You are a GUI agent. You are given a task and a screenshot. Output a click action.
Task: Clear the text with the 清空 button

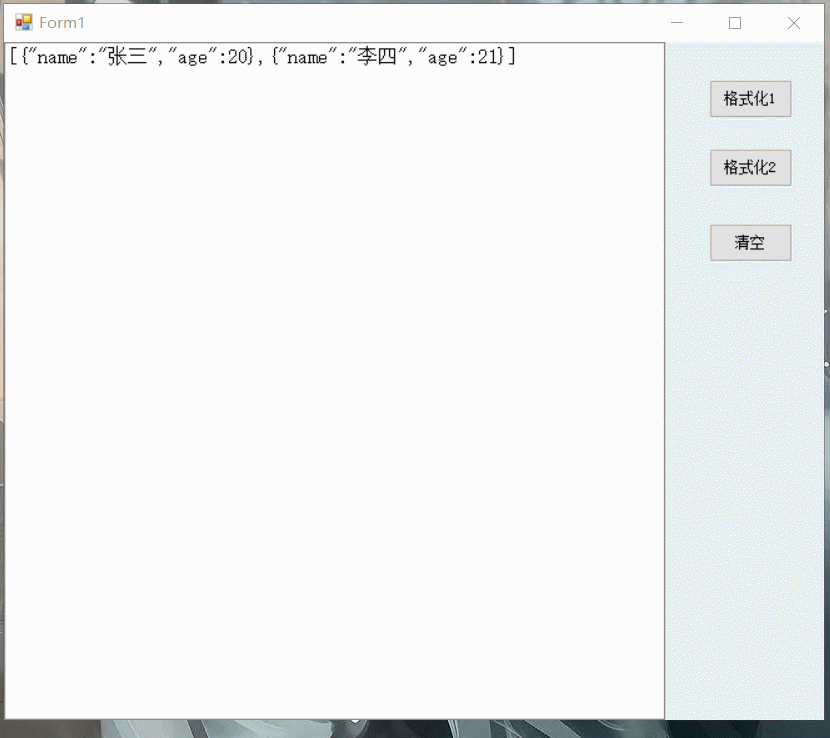pyautogui.click(x=750, y=243)
